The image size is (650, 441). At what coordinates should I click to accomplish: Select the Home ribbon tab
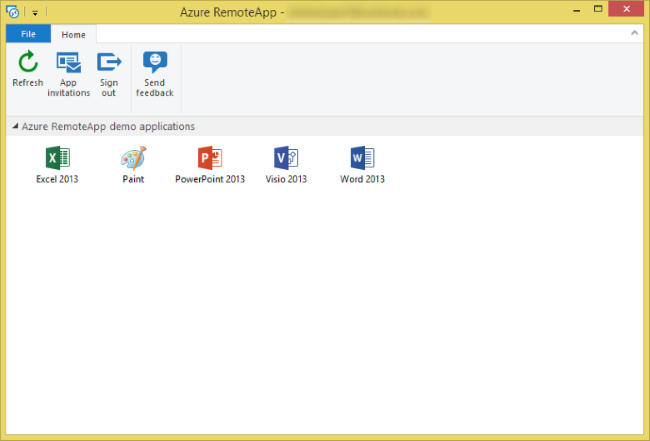73,34
